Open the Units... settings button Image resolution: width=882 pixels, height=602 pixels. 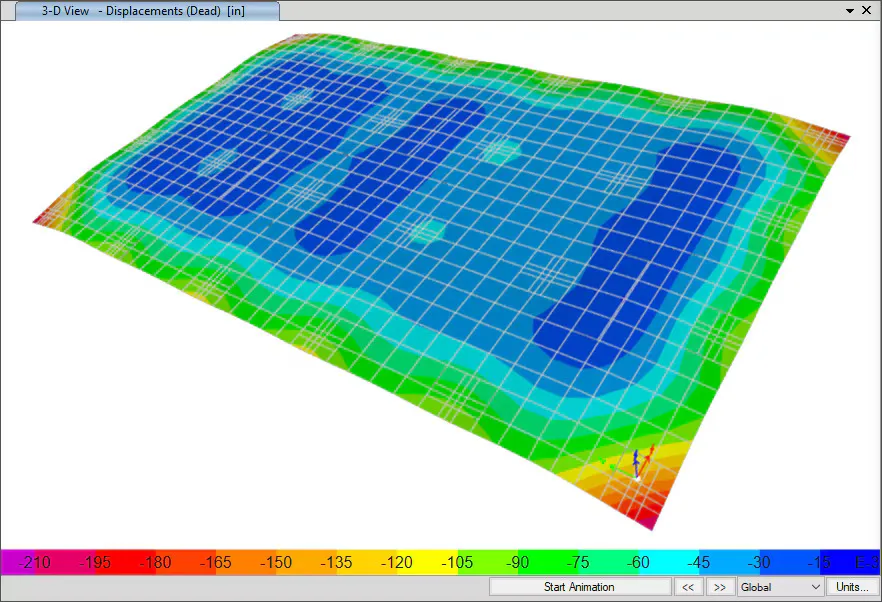click(x=852, y=587)
